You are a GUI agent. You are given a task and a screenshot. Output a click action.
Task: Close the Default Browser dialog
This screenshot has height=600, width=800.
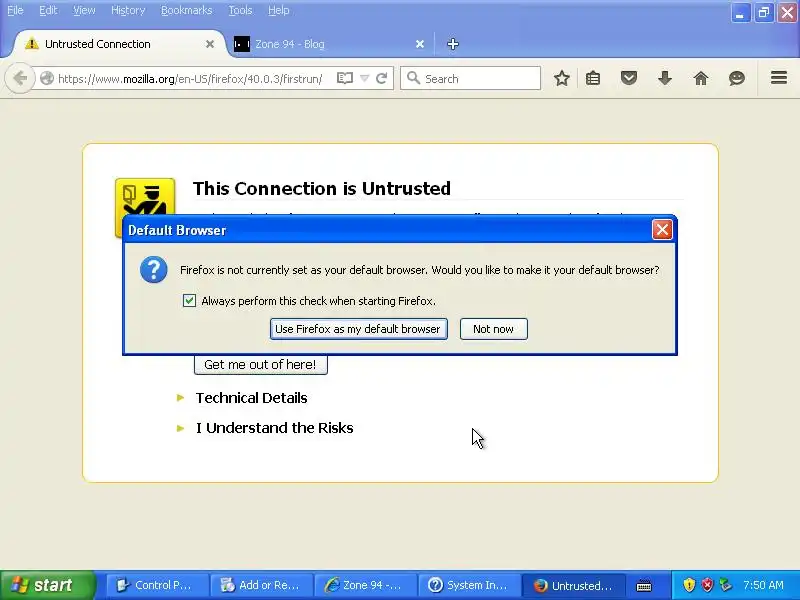(662, 230)
